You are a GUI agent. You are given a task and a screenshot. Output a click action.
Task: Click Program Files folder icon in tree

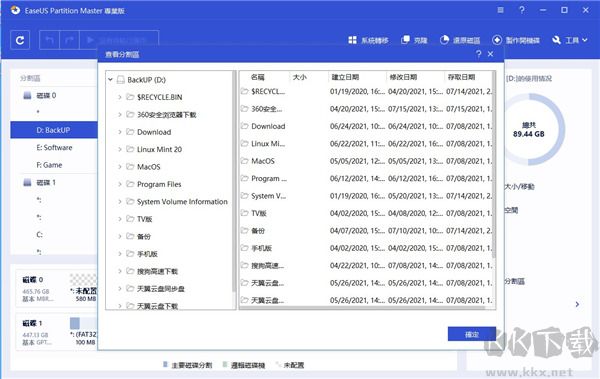pos(130,184)
